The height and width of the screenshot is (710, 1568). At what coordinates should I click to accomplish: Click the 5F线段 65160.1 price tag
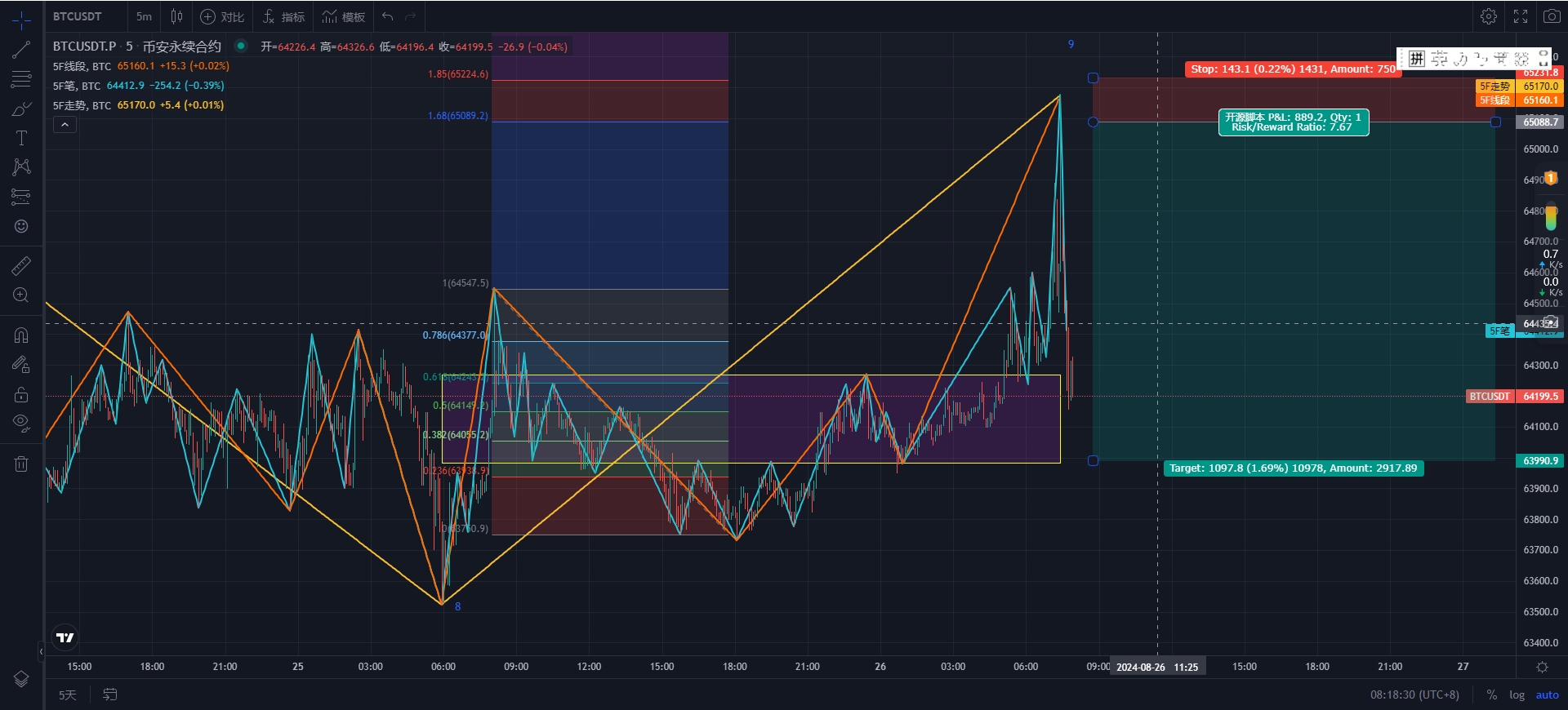click(x=1520, y=100)
